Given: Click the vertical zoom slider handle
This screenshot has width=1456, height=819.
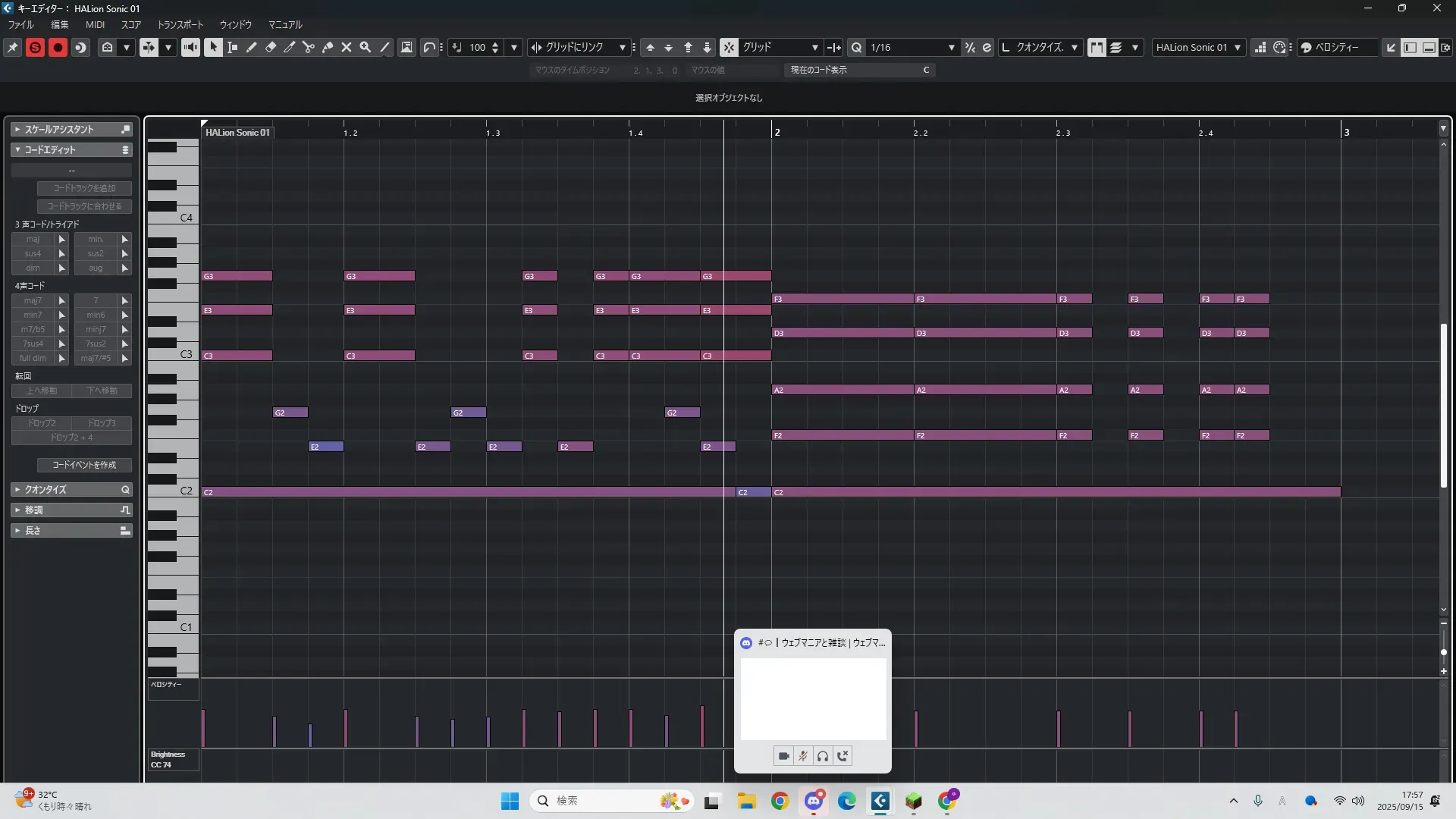Looking at the screenshot, I should pos(1443,652).
